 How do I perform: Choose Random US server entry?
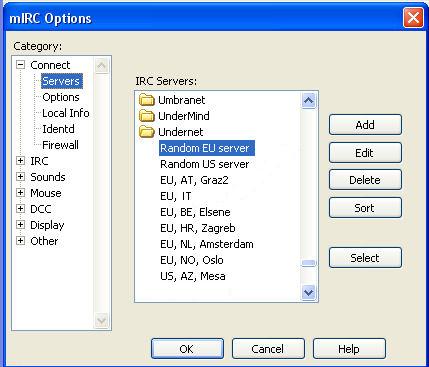coord(205,164)
